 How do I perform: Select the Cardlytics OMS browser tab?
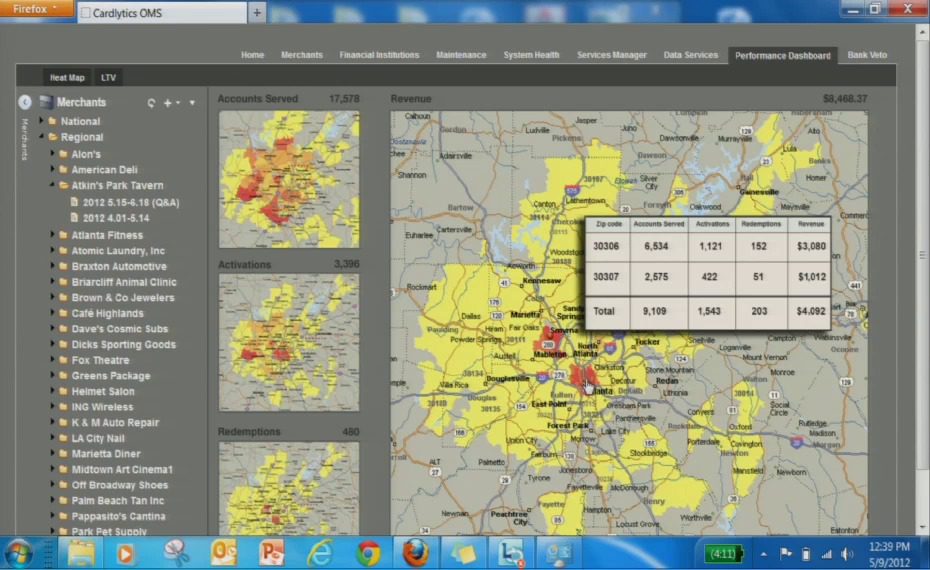click(161, 12)
